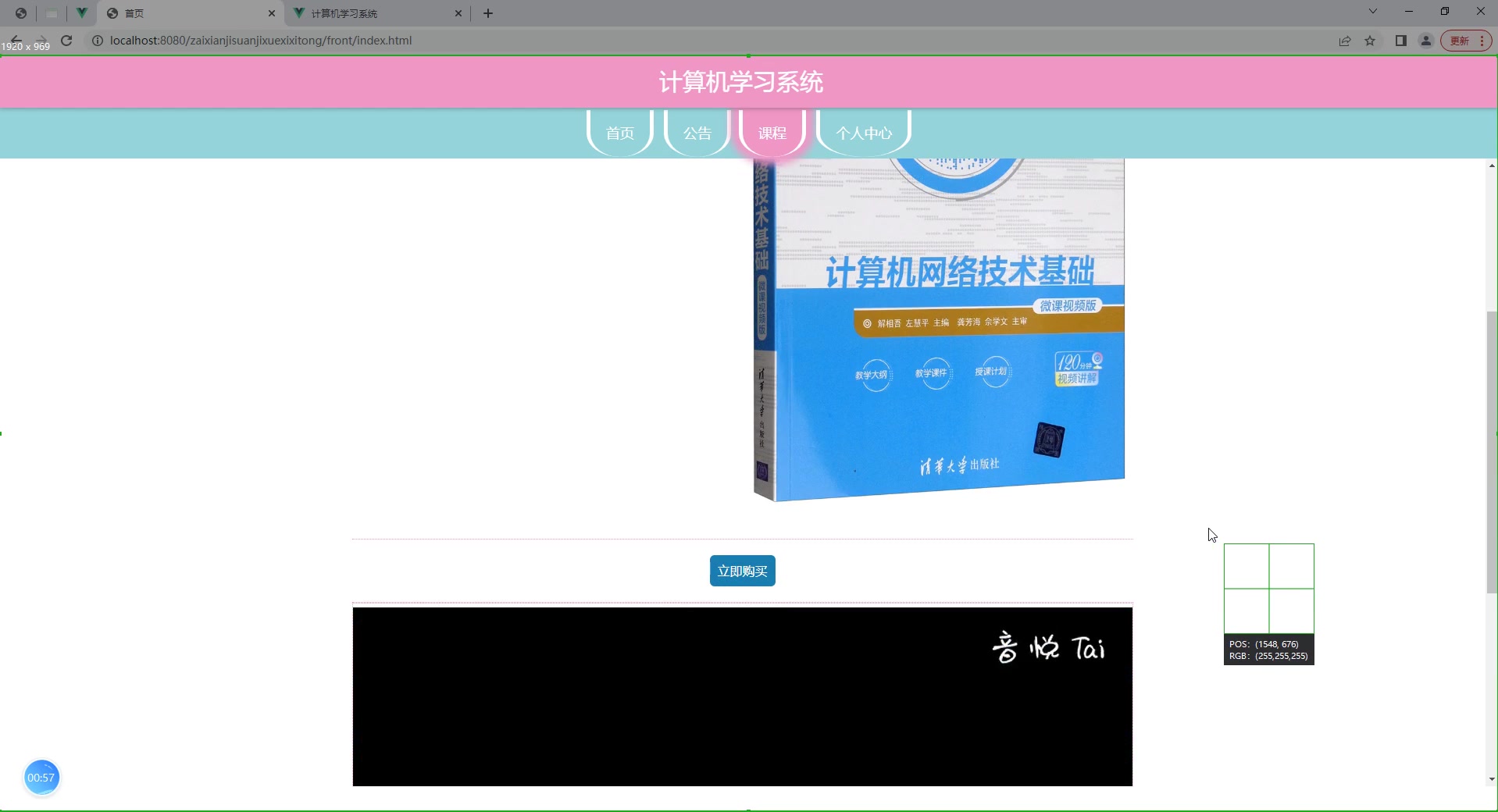Click the 立即购买 button
This screenshot has height=812, width=1498.
point(743,571)
